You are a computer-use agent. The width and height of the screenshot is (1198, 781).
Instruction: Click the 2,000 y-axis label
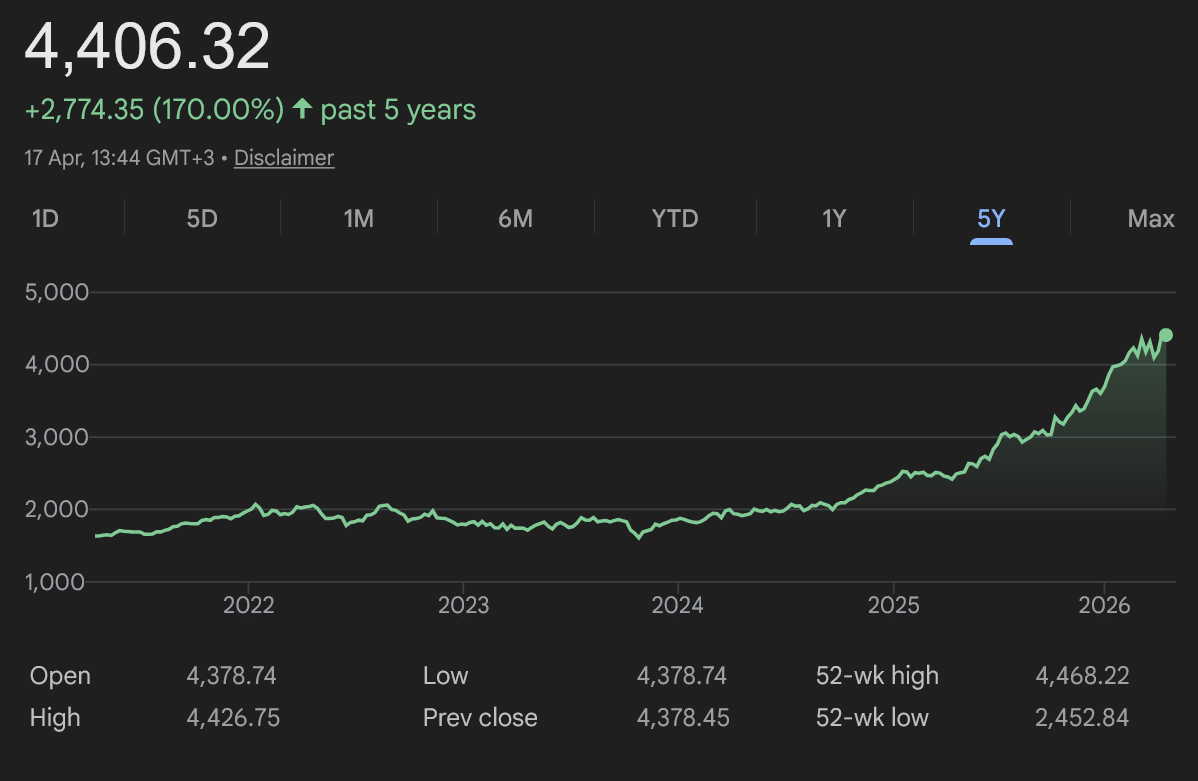(x=57, y=509)
